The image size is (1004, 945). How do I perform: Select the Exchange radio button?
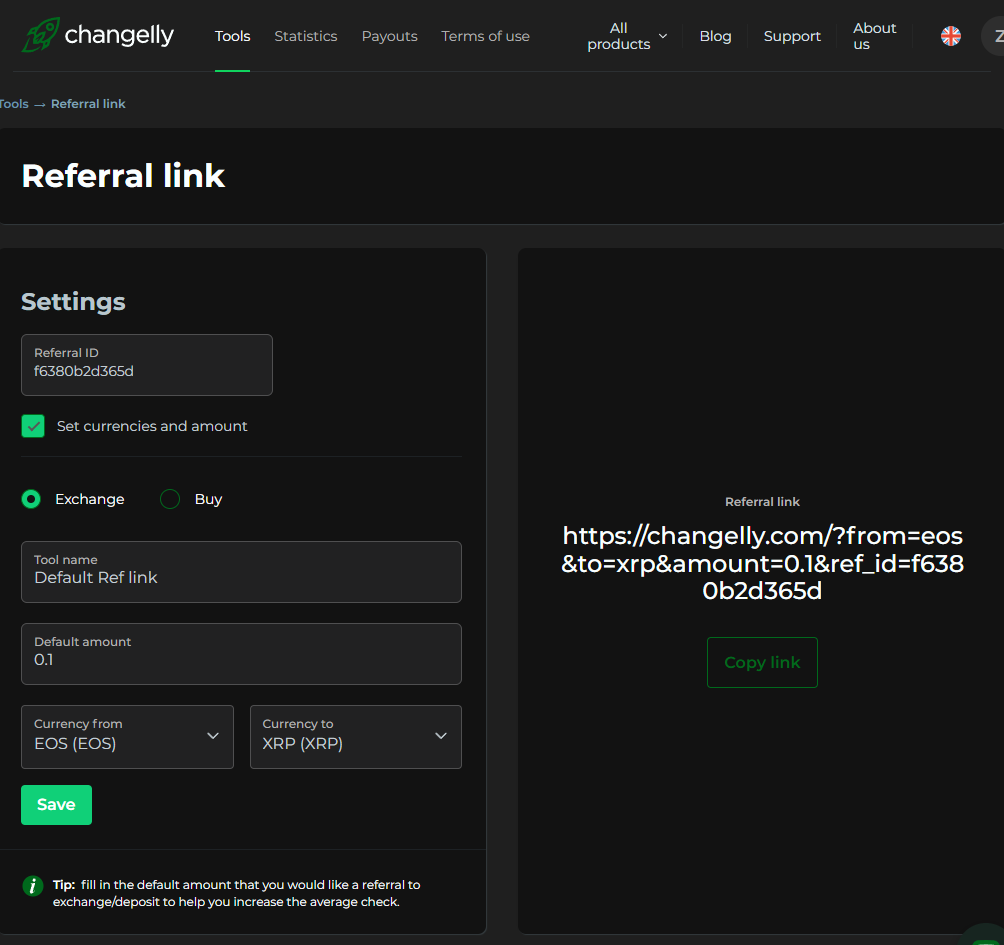click(x=31, y=499)
